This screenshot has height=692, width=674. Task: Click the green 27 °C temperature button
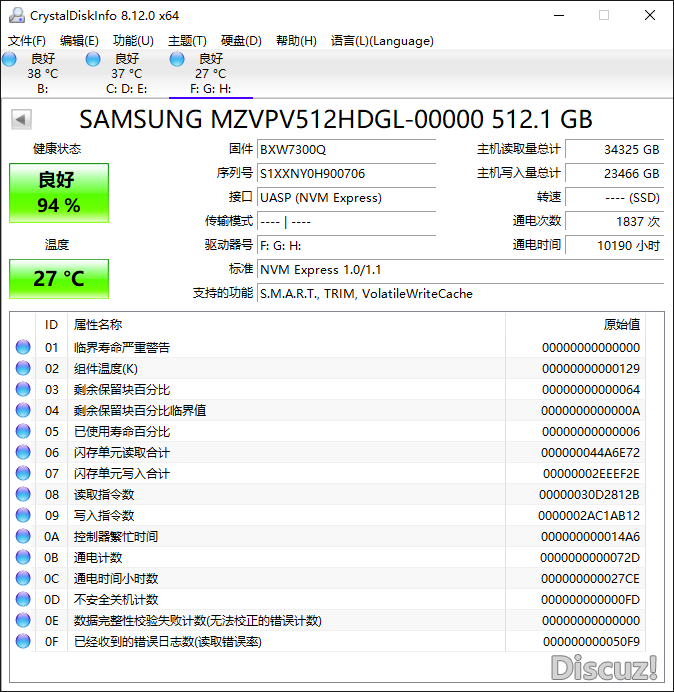pos(59,278)
